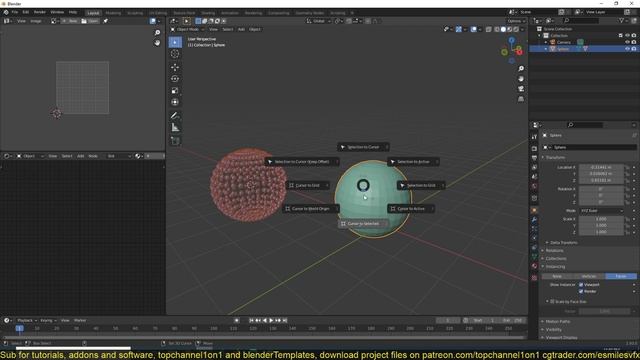Choose Cursor to Selected in pie menu

click(x=363, y=224)
